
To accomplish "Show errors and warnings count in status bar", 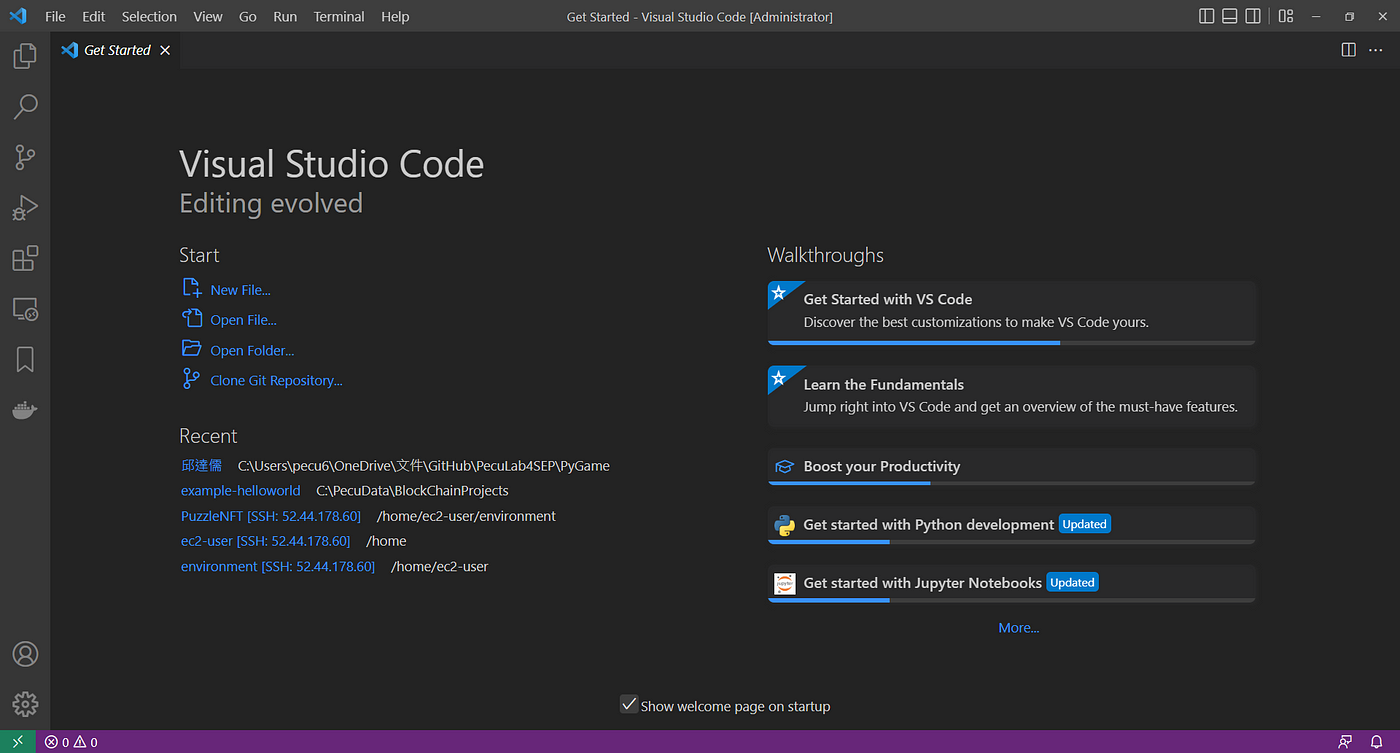I will 71,742.
